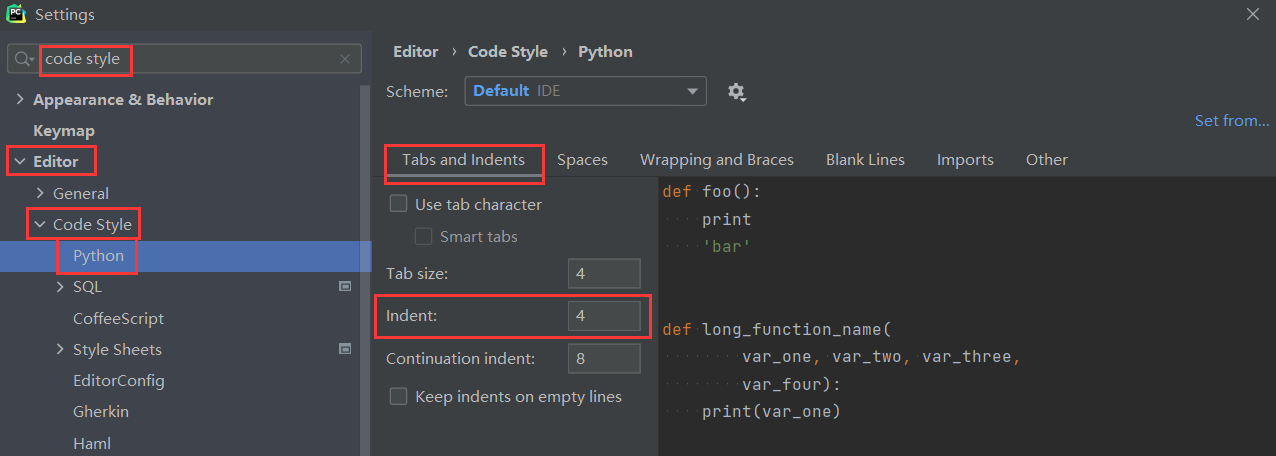Expand the Appearance & Behavior section
1276x456 pixels.
click(x=20, y=100)
